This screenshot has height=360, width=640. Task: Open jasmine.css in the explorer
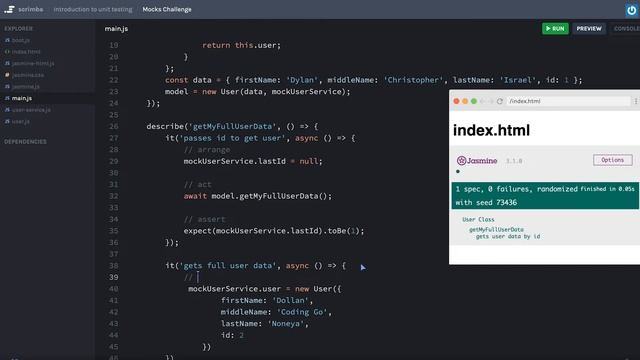pyautogui.click(x=28, y=75)
